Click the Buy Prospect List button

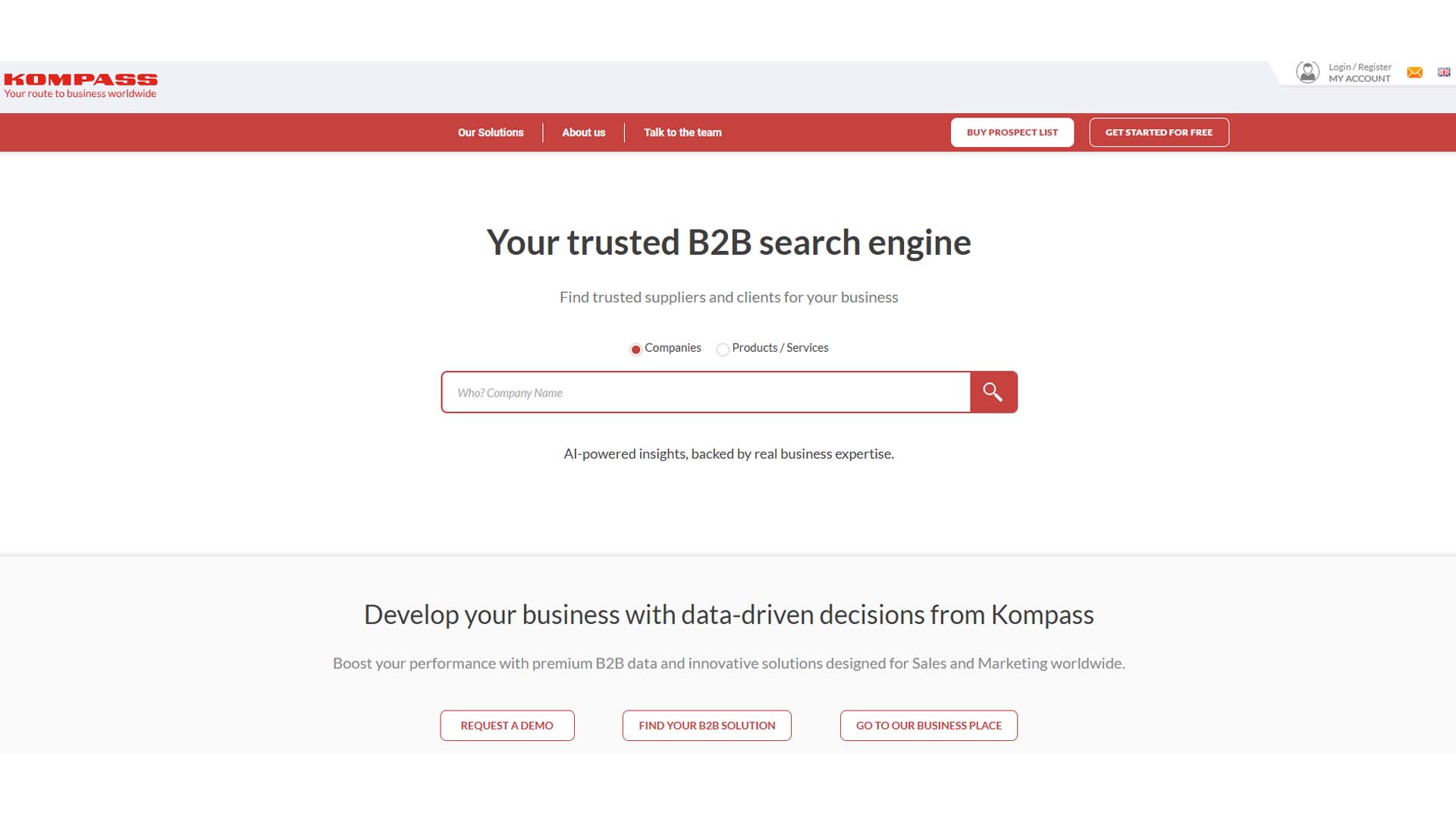[x=1012, y=133]
